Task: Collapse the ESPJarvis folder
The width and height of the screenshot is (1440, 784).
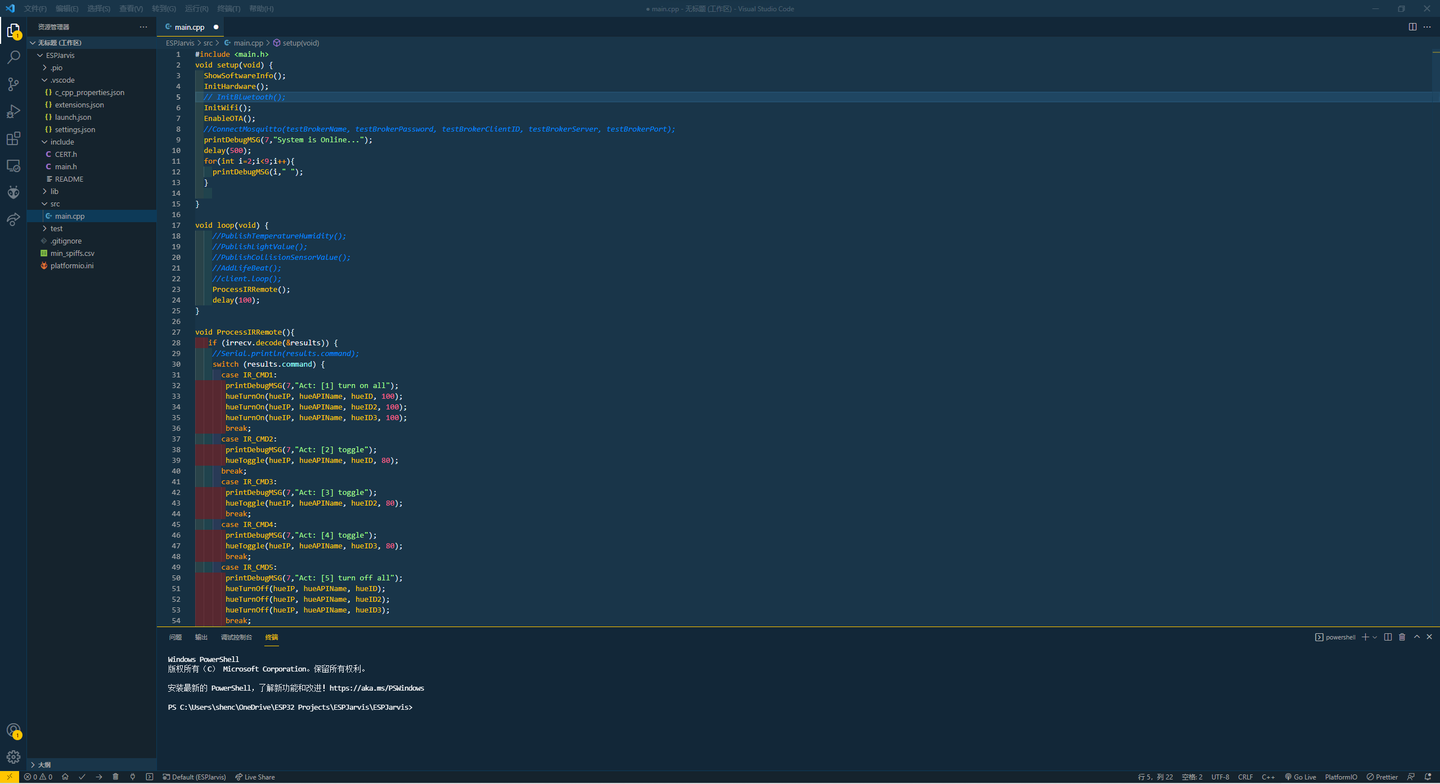Action: point(91,55)
